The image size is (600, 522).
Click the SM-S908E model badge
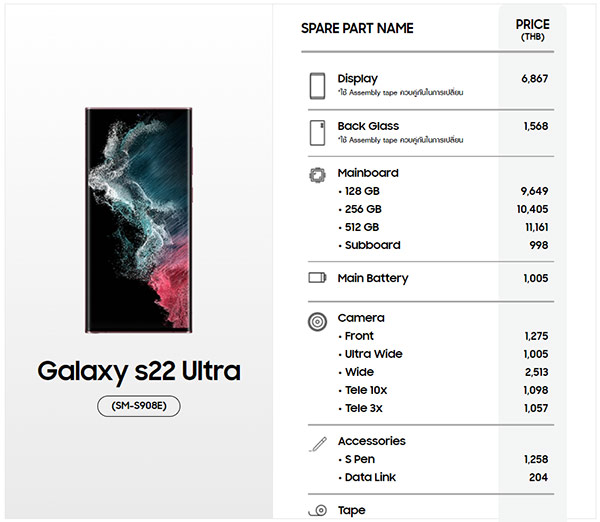139,406
